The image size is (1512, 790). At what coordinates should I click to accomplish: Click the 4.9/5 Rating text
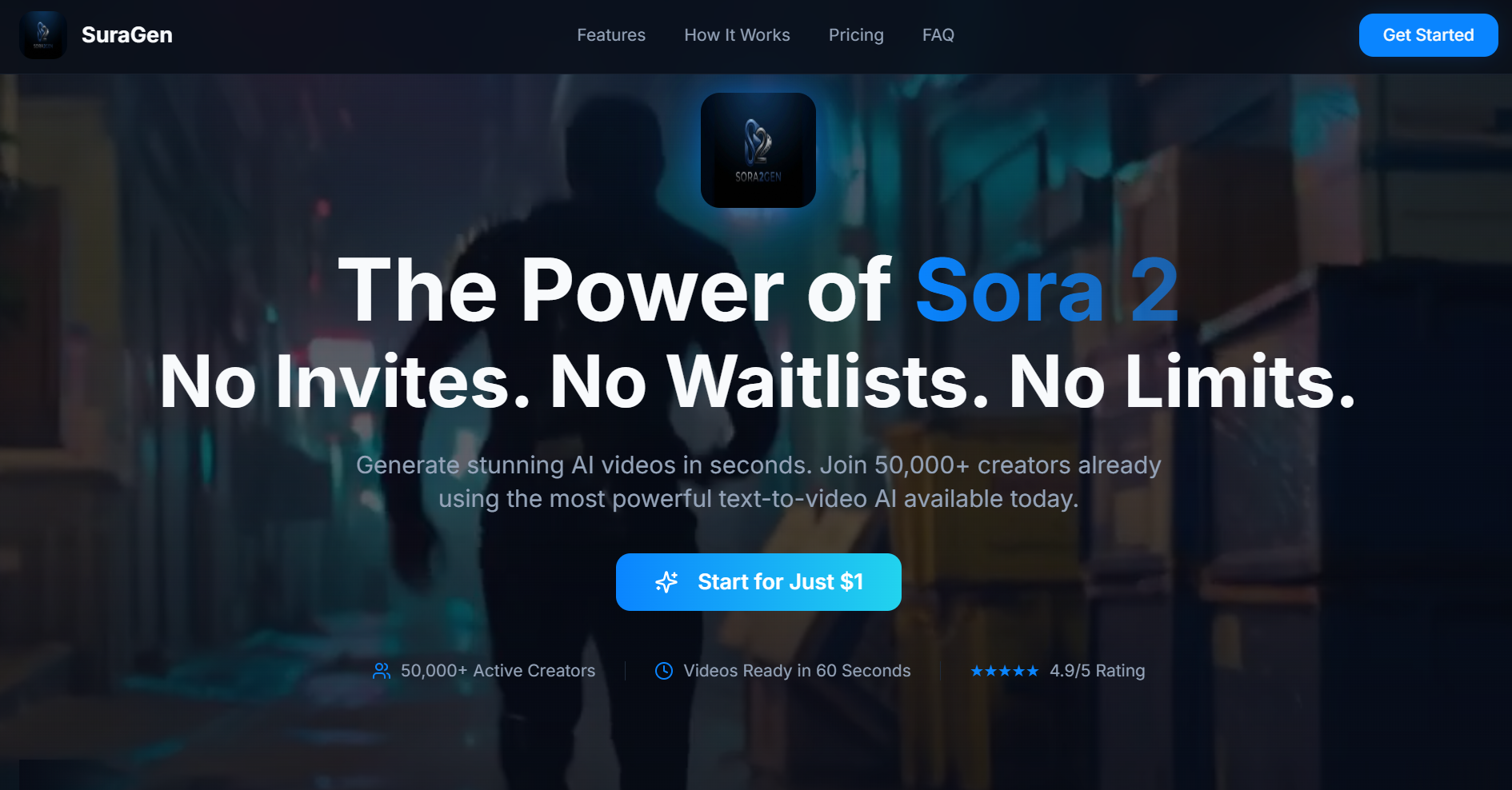pyautogui.click(x=1097, y=671)
